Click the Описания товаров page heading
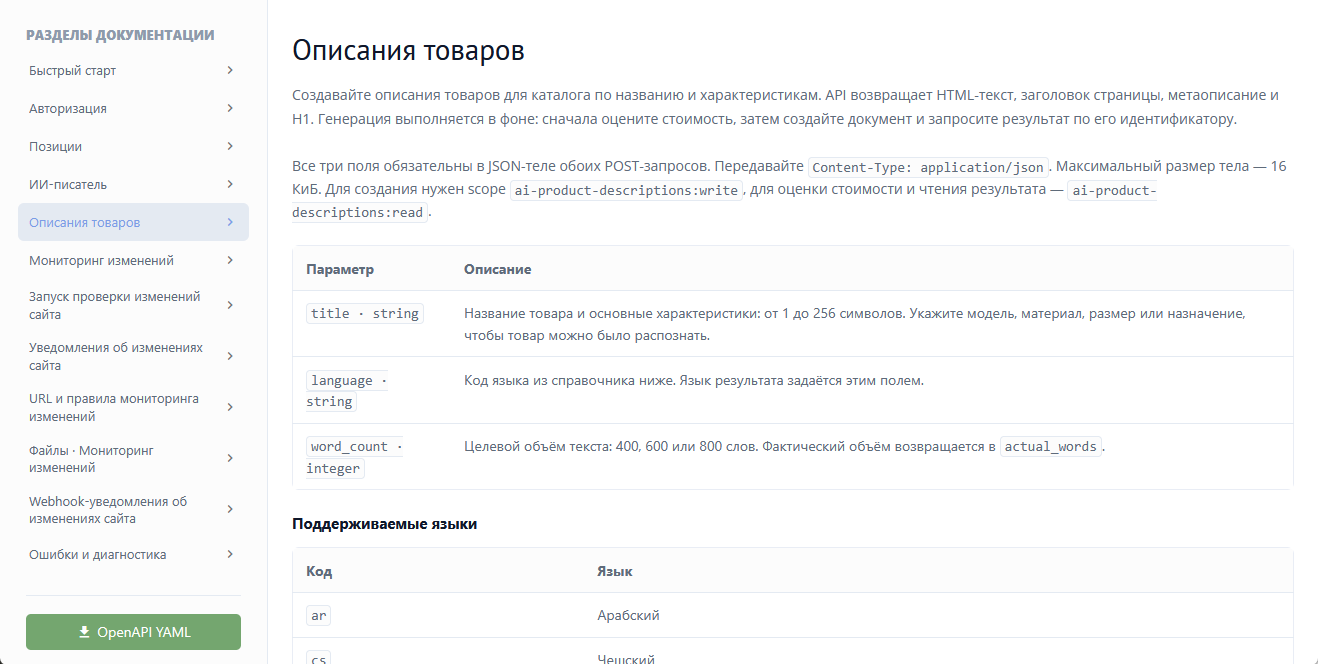Screen dimensions: 1318x664 tap(408, 50)
